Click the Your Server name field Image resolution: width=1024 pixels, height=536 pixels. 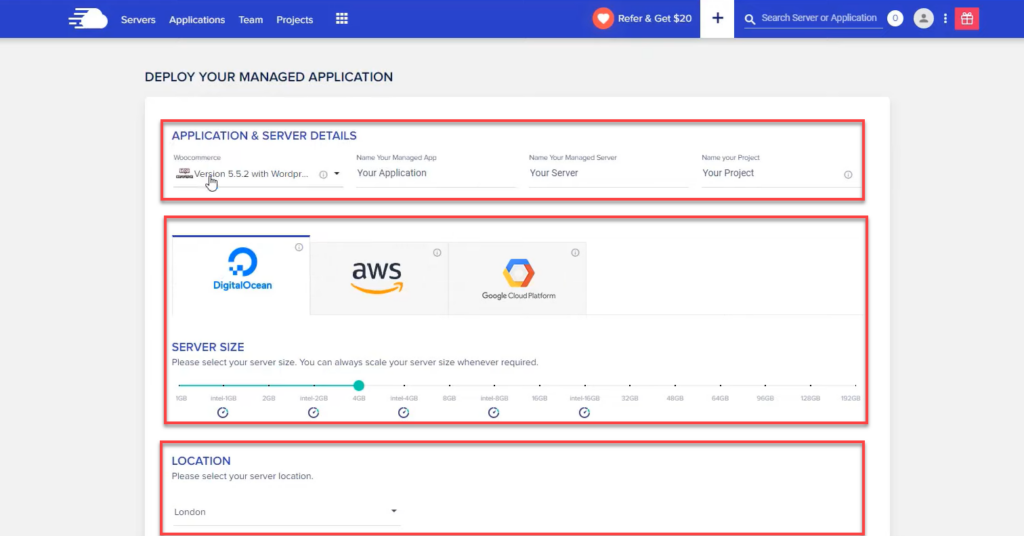(609, 174)
